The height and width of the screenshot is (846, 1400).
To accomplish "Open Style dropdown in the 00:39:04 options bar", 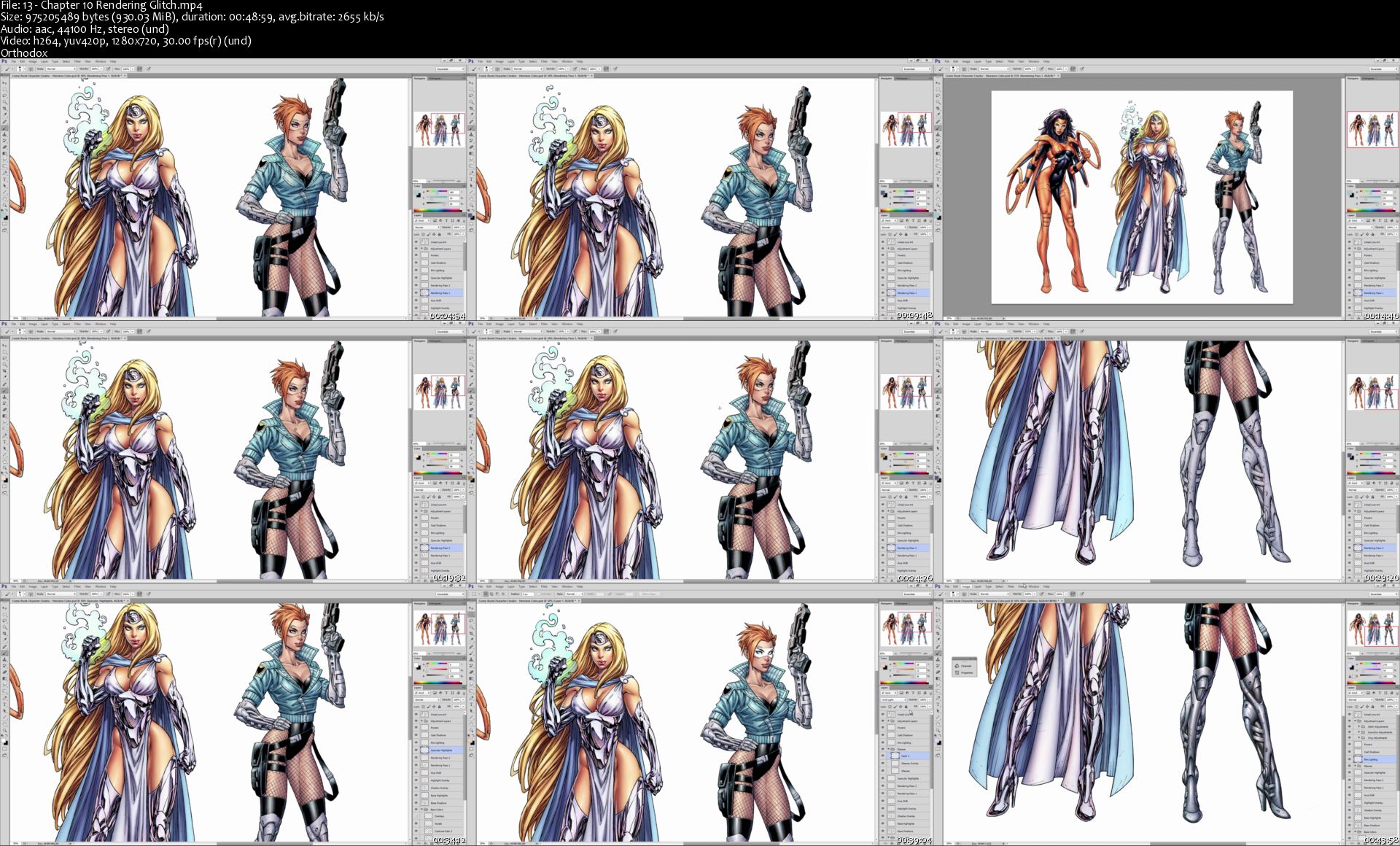I will coord(575,594).
